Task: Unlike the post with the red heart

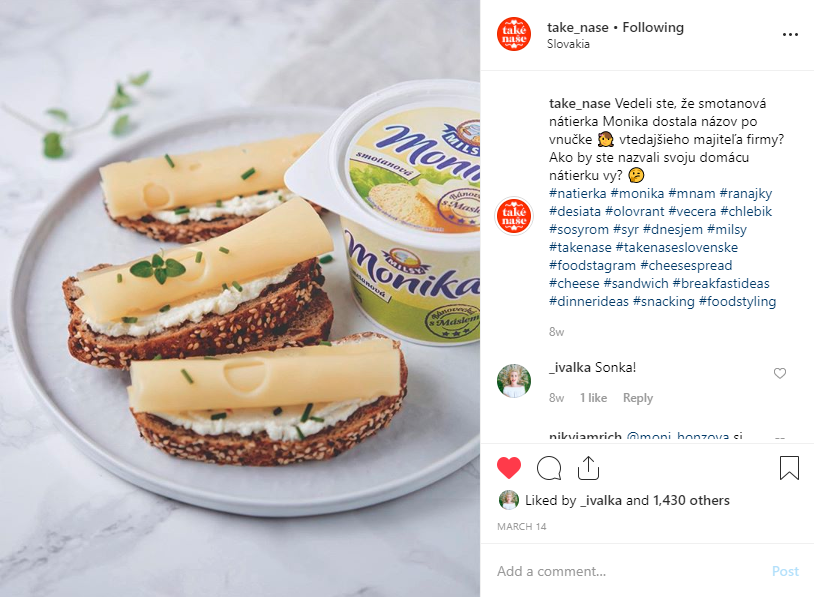Action: [x=509, y=468]
